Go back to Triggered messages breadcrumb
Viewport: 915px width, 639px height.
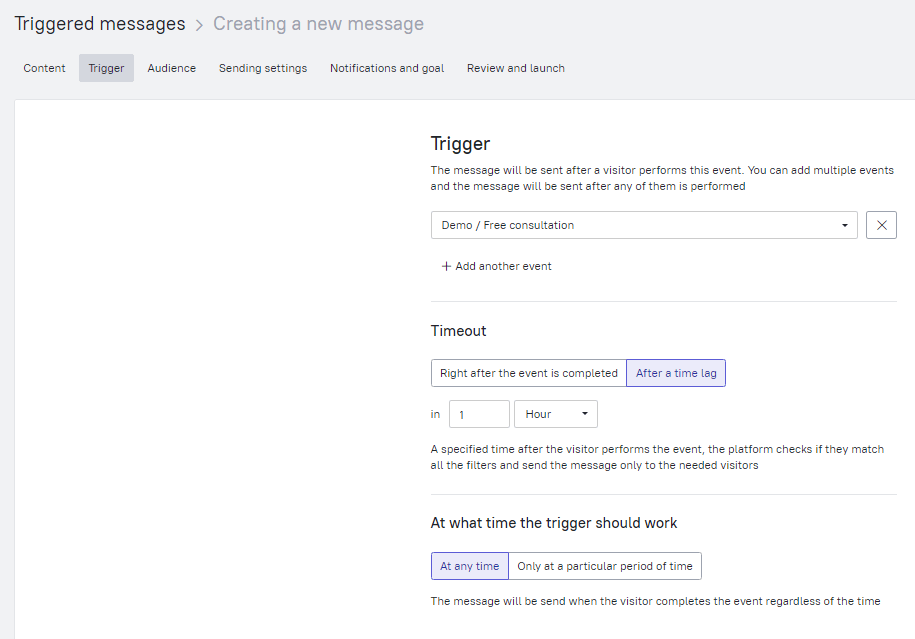point(99,24)
